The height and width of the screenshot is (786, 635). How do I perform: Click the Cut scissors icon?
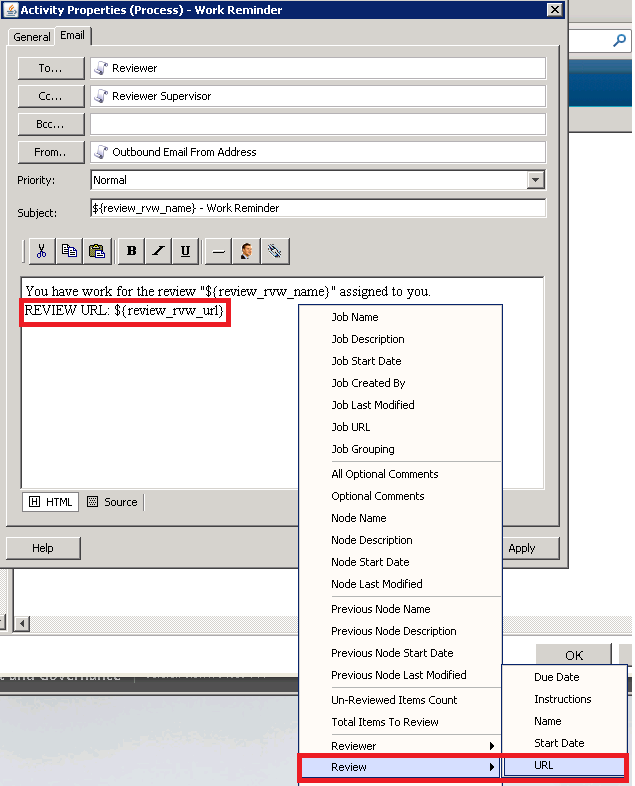pyautogui.click(x=41, y=251)
